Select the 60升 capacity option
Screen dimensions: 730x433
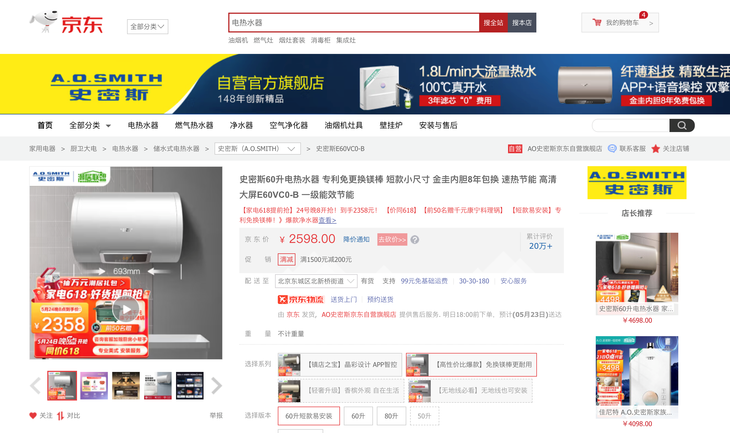point(358,416)
